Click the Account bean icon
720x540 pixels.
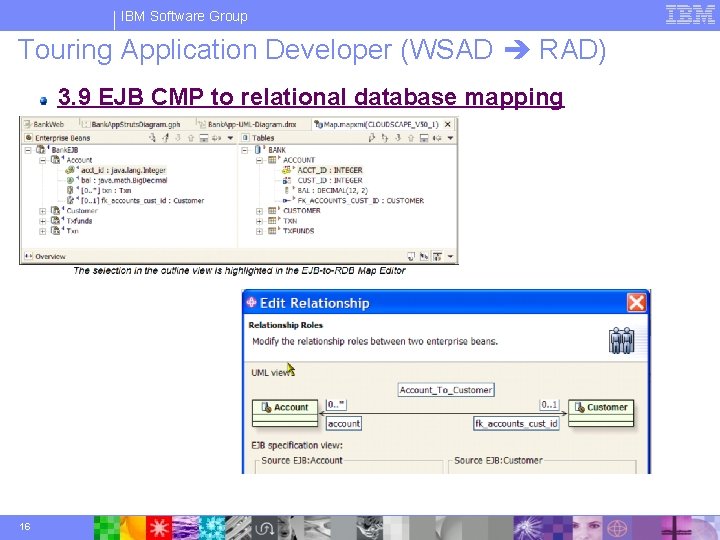(x=56, y=160)
